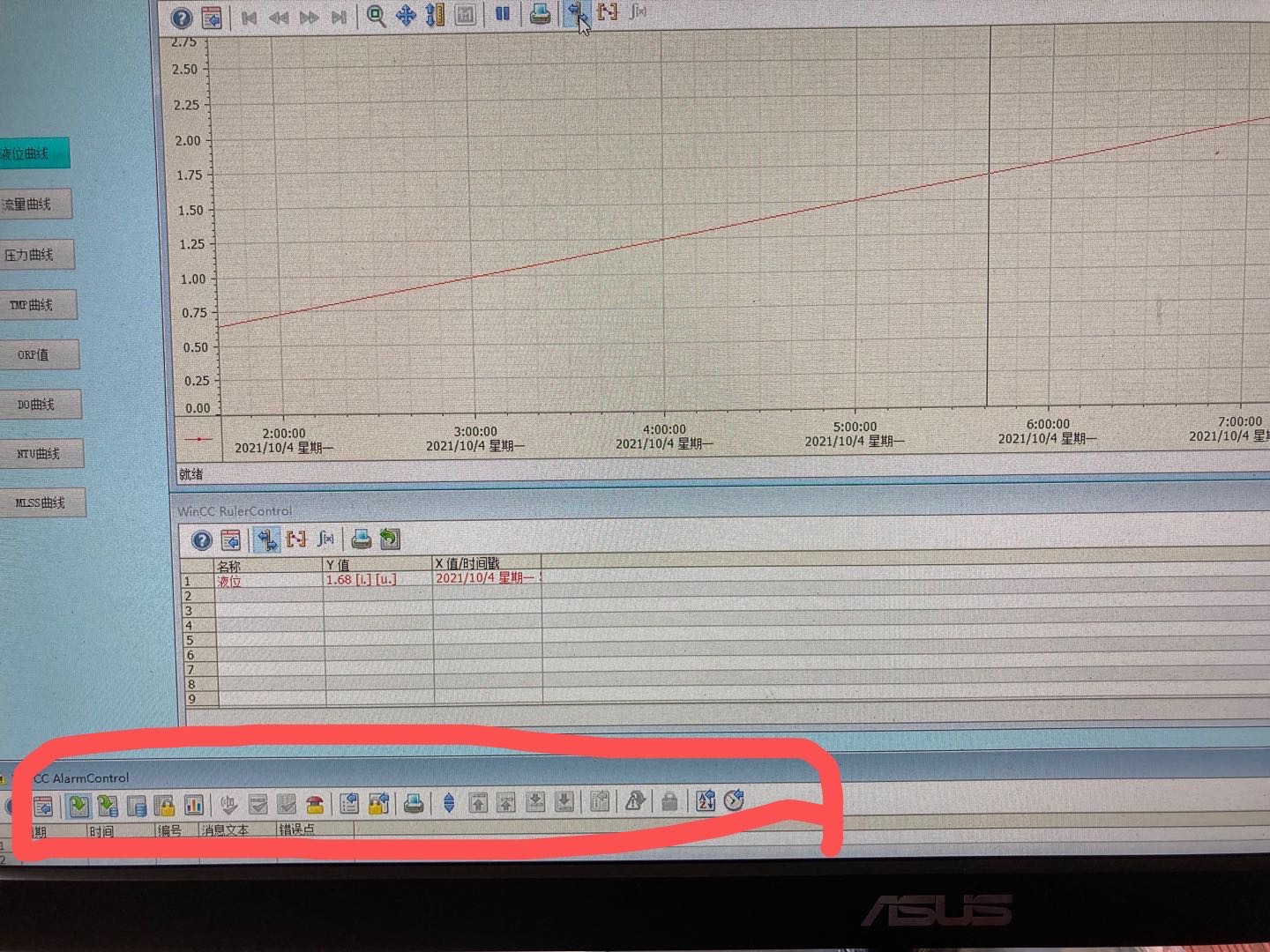The width and height of the screenshot is (1270, 952).
Task: Pause the trend update
Action: click(x=503, y=14)
